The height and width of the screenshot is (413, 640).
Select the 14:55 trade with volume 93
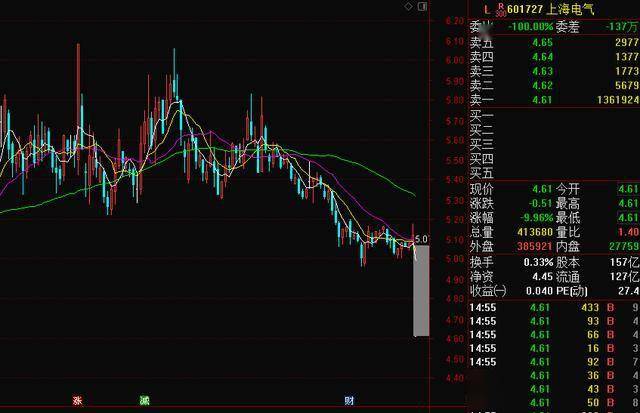[554, 321]
